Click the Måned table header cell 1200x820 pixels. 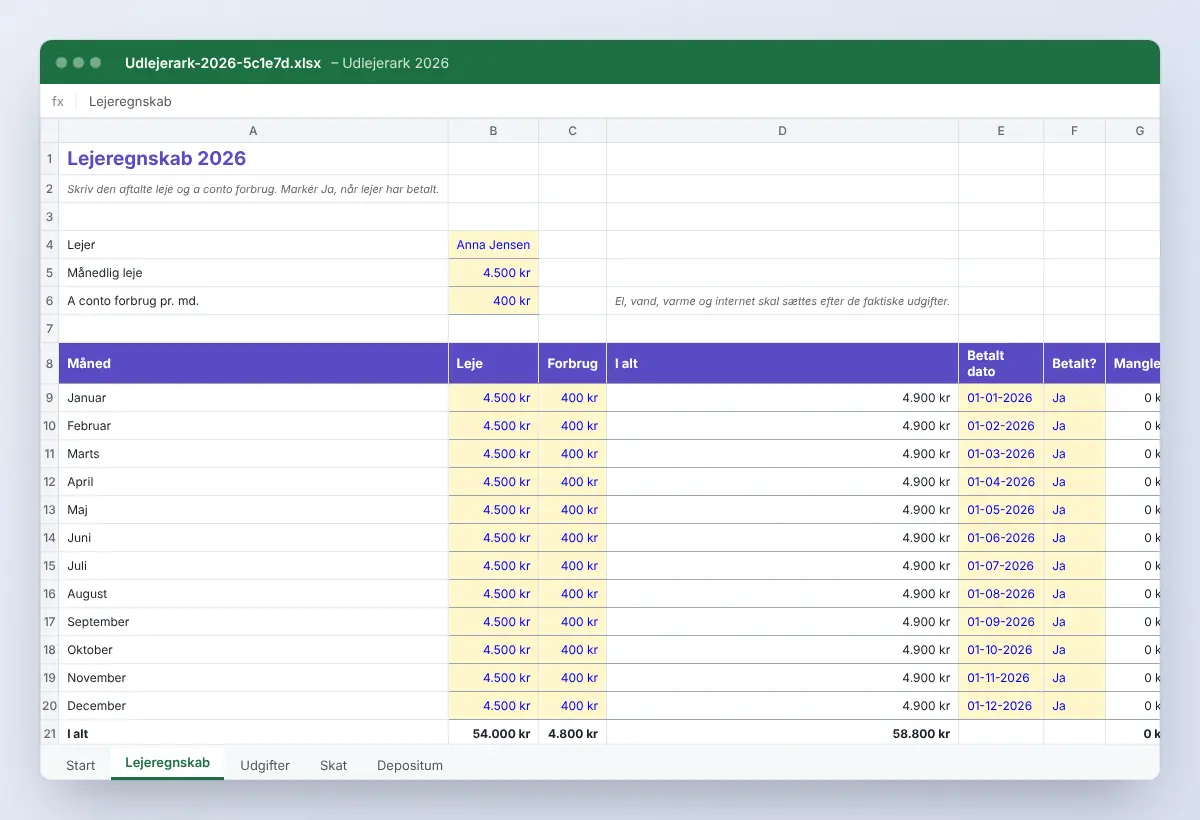(x=253, y=363)
